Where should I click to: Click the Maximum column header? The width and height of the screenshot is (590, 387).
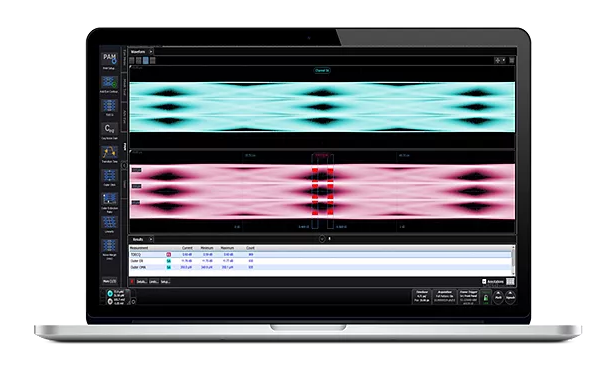tap(227, 248)
